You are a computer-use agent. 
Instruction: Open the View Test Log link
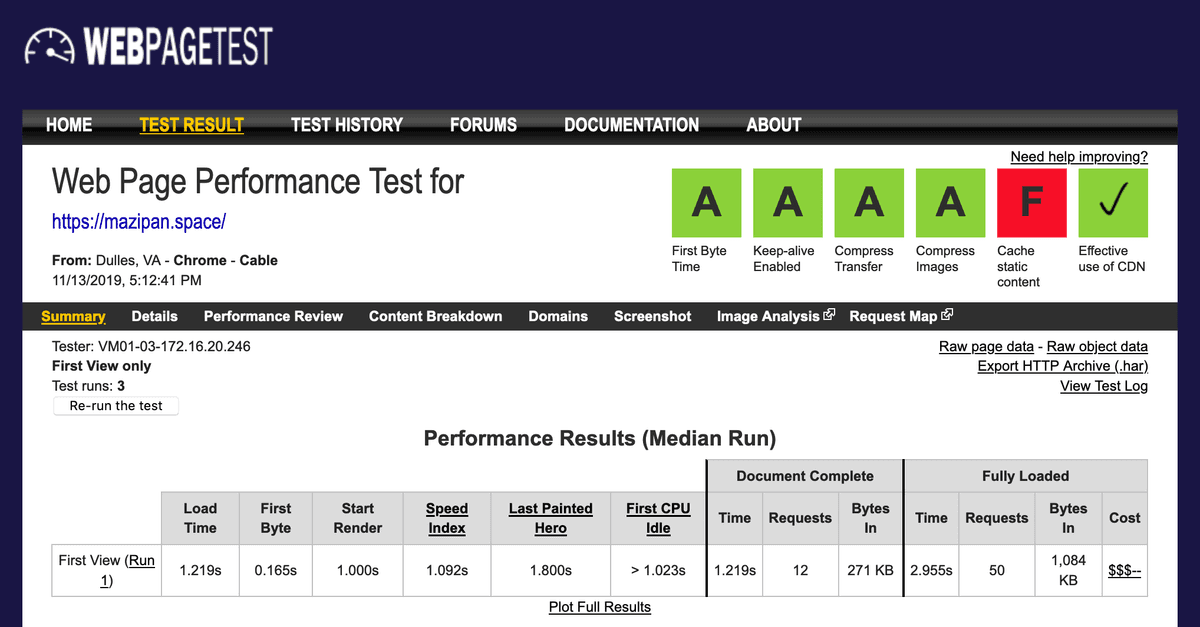(1104, 386)
